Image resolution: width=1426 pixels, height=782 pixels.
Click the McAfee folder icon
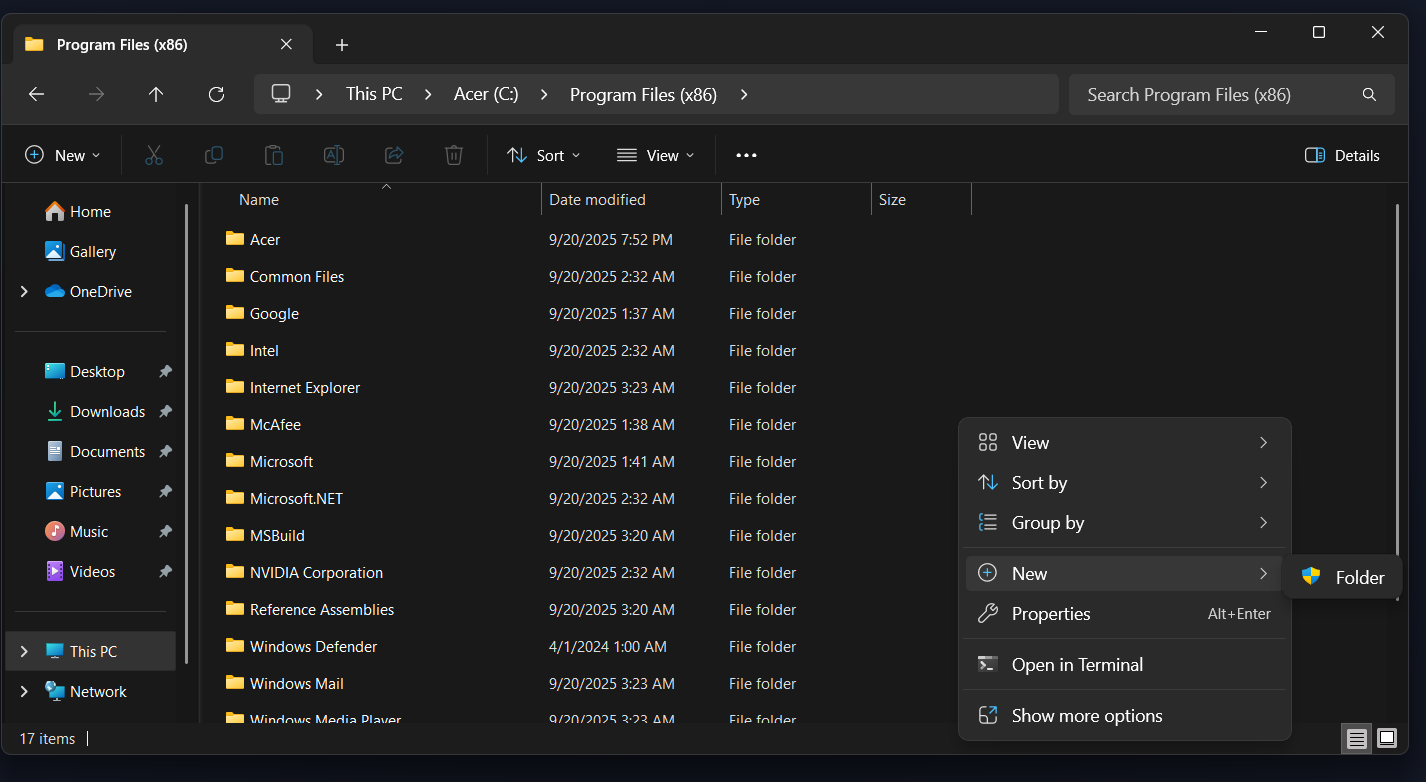[235, 424]
